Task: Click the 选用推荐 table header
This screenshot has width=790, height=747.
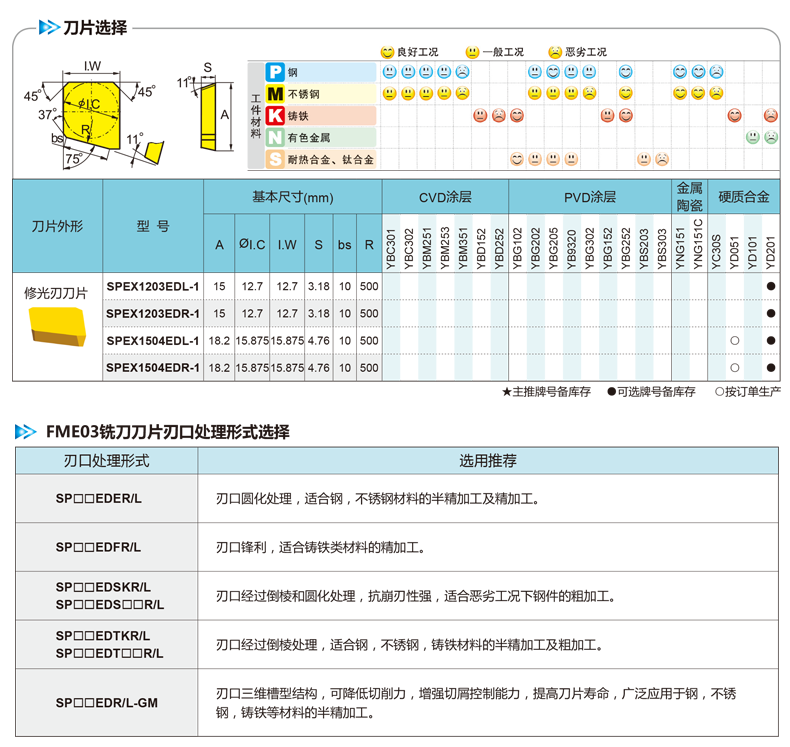Action: tap(488, 460)
